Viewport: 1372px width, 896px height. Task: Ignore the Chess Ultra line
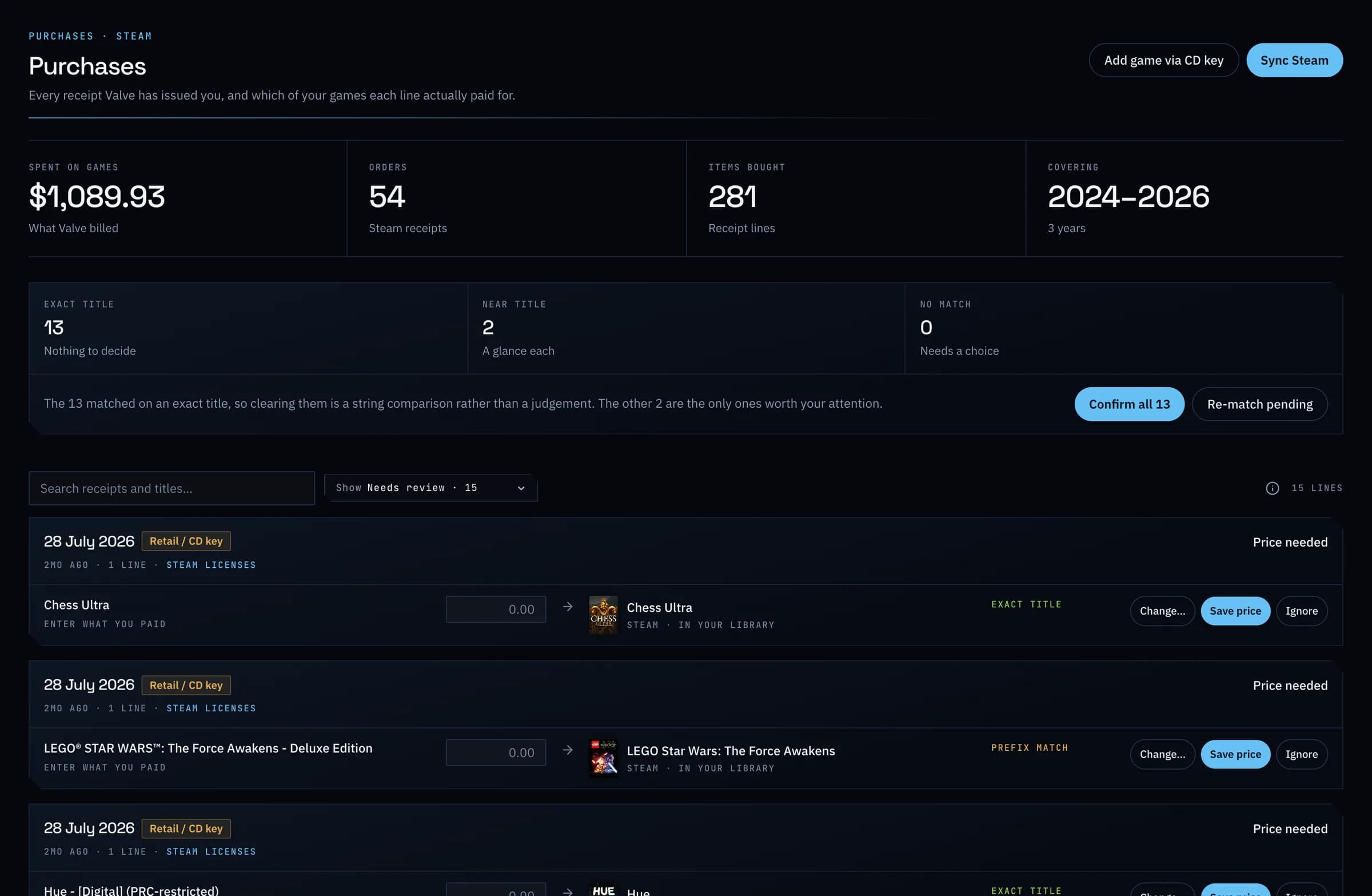(1302, 611)
